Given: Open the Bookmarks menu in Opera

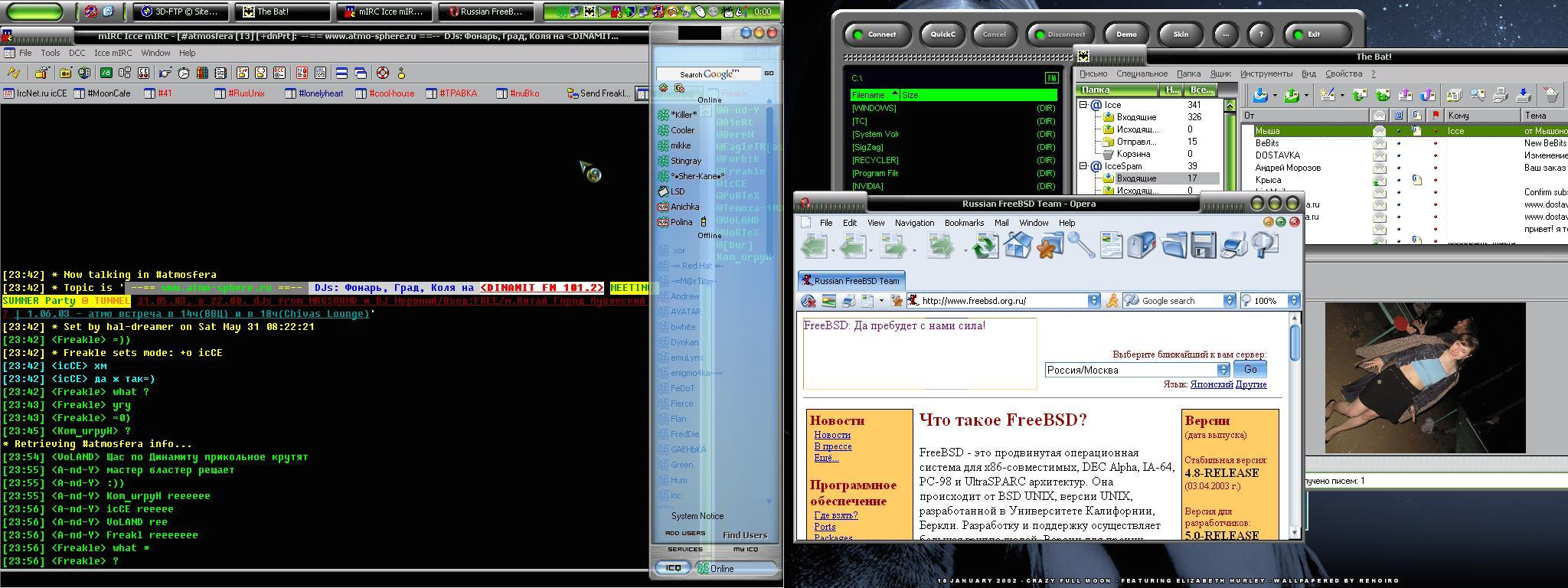Looking at the screenshot, I should click(x=964, y=223).
